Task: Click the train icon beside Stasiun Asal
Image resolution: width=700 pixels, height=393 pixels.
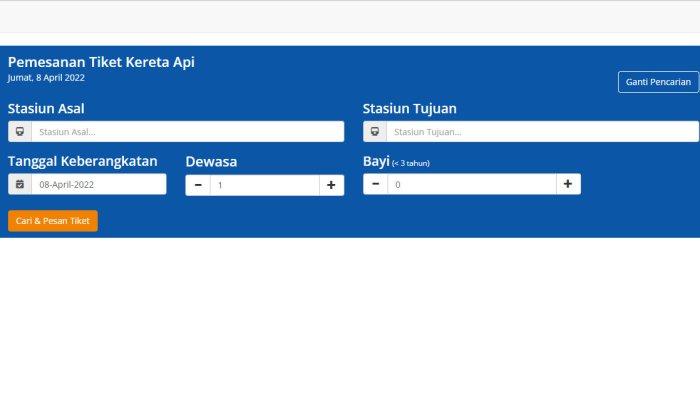Action: 20,132
